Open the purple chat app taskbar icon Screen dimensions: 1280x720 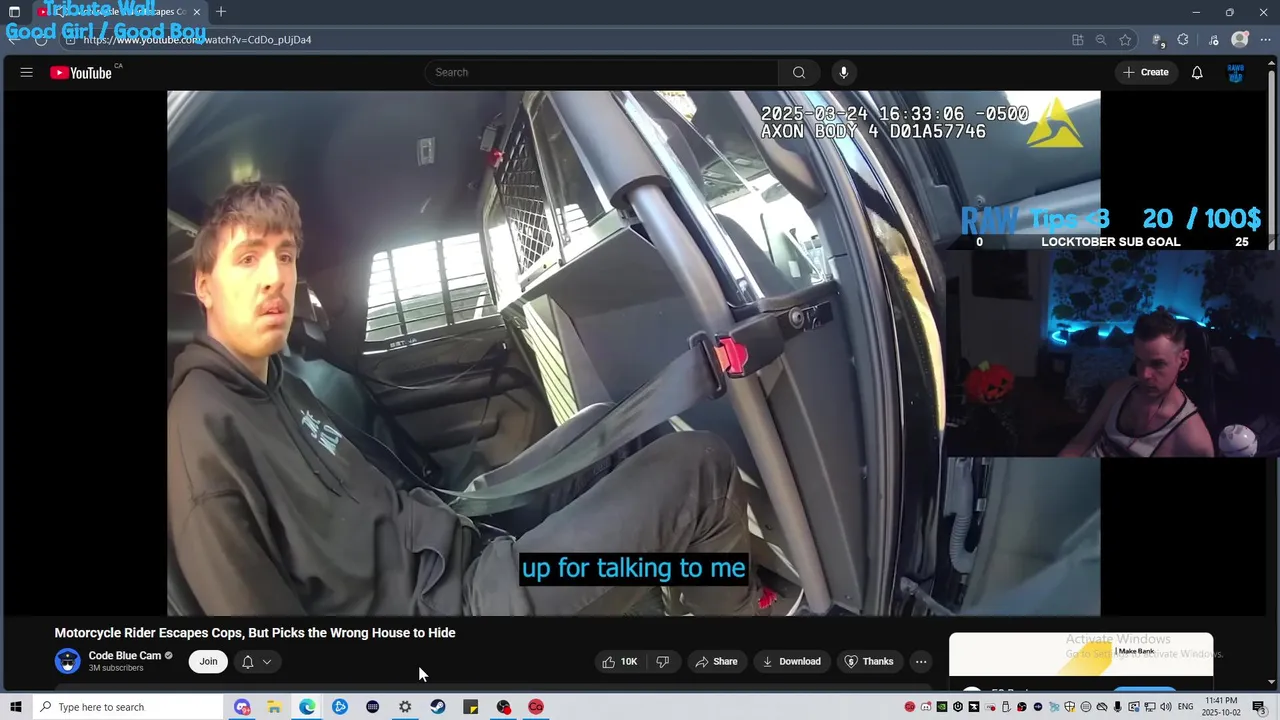(241, 707)
